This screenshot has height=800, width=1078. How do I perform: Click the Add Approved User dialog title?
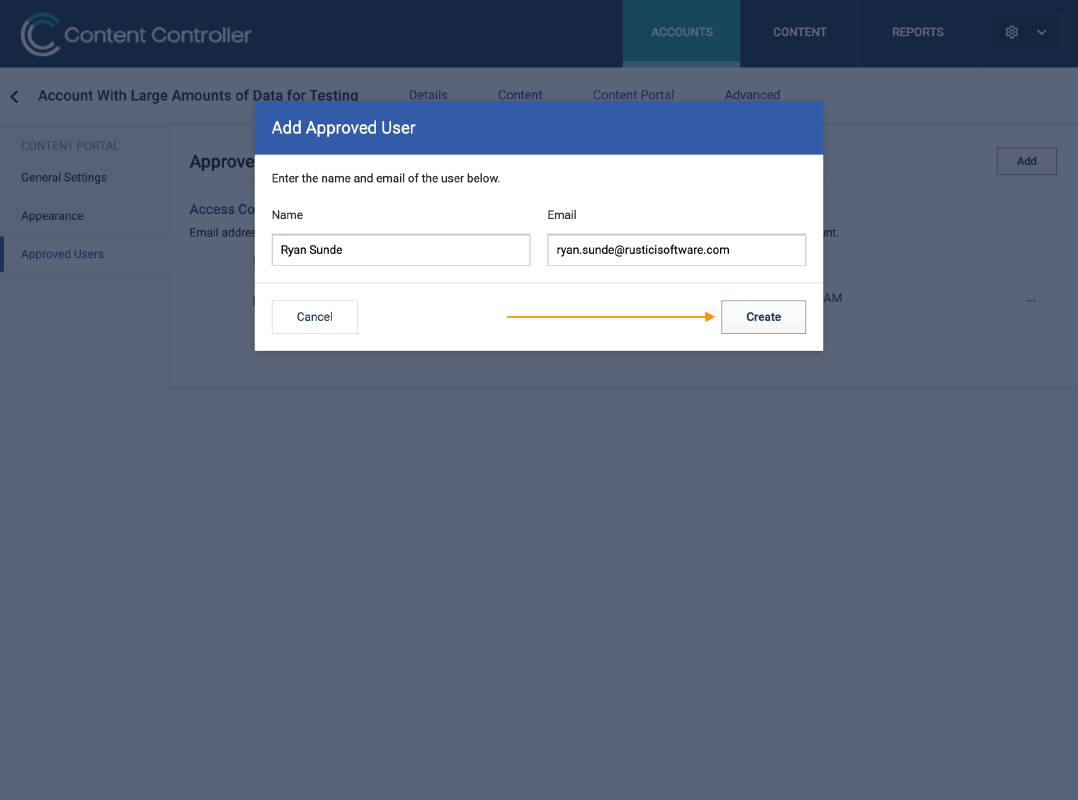[x=343, y=128]
